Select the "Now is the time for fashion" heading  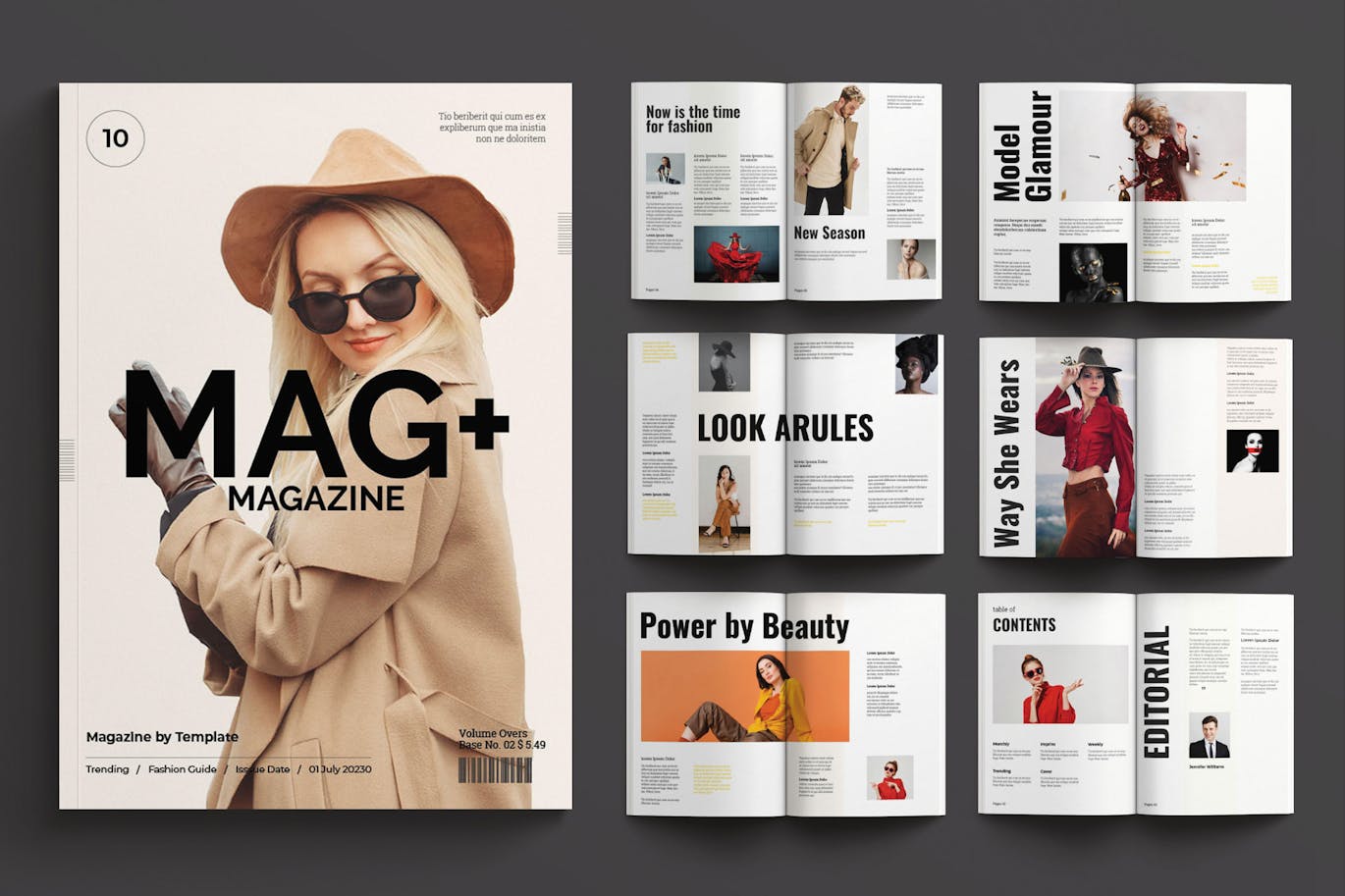692,119
